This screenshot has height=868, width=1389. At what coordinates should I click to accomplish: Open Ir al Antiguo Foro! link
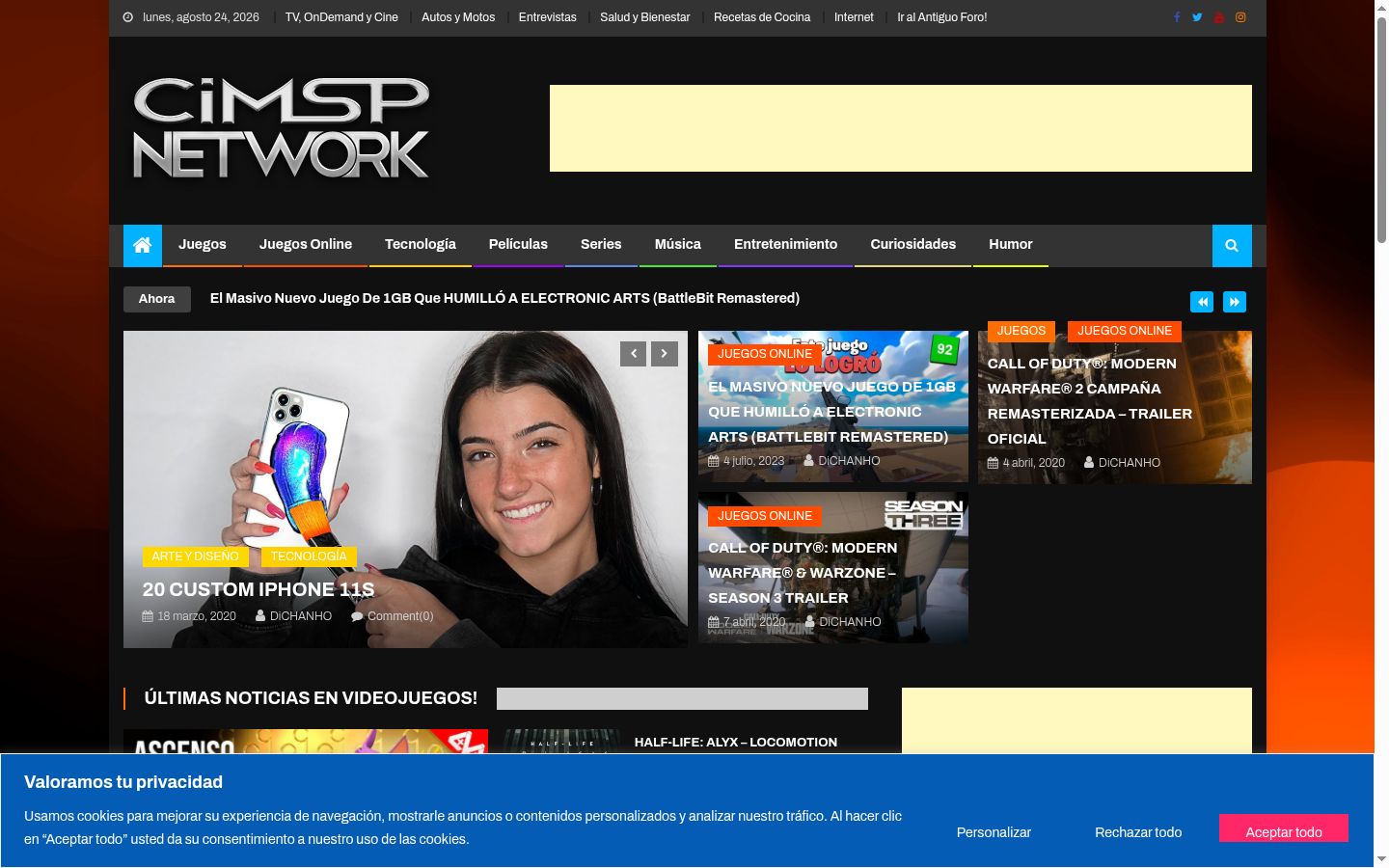(942, 17)
